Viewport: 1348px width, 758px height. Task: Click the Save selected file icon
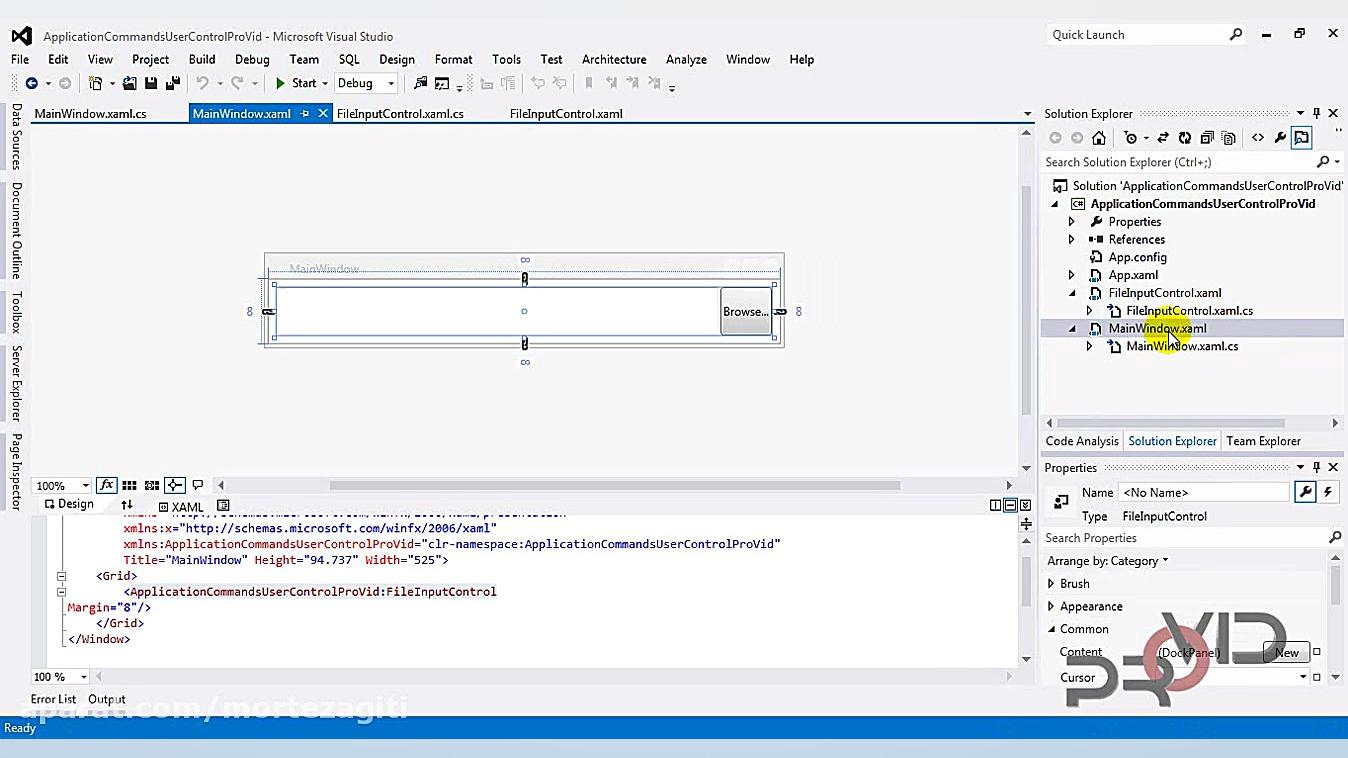click(151, 84)
